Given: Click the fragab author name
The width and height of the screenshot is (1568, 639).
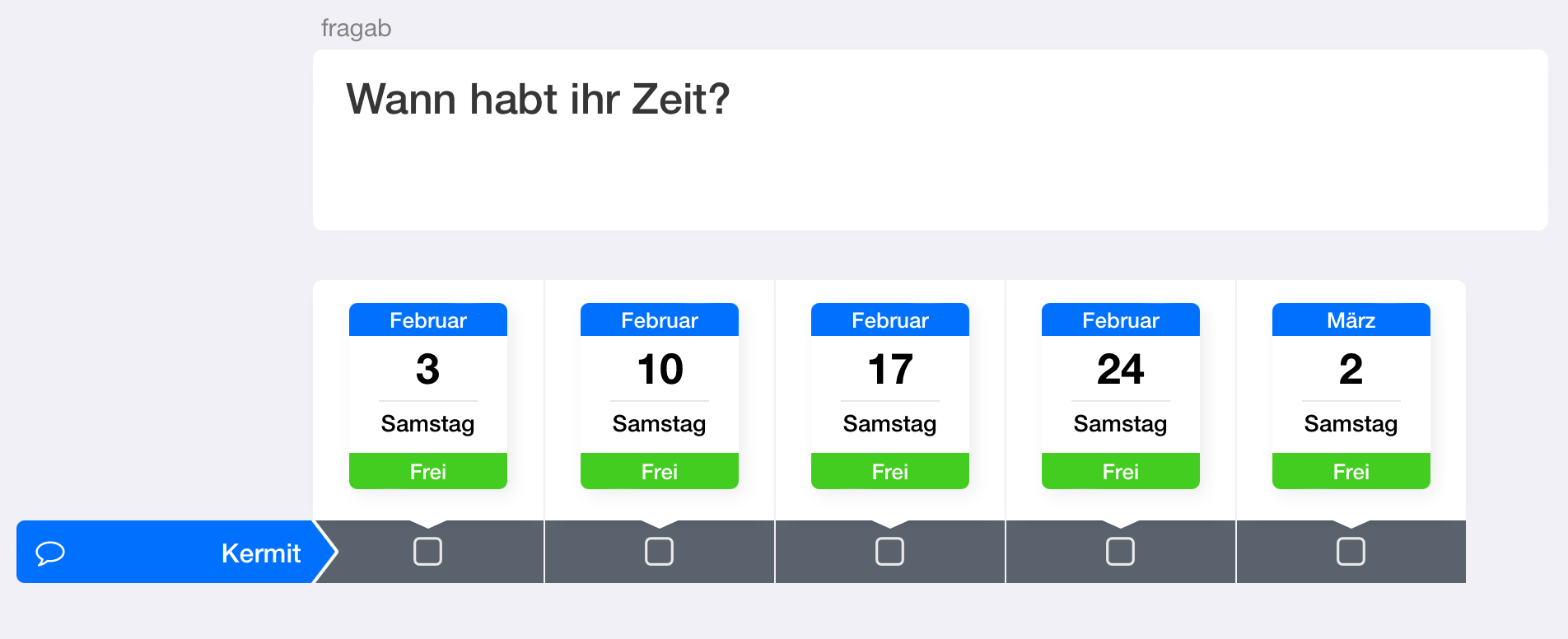Looking at the screenshot, I should (x=356, y=28).
